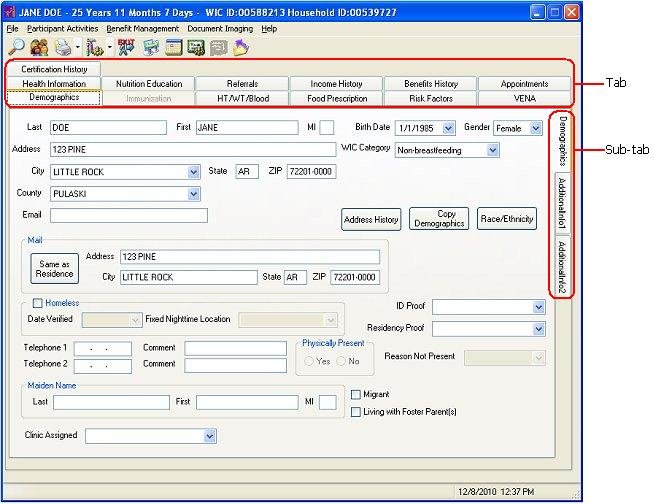Expand the WIC Category dropdown
Viewport: 654px width, 504px height.
click(x=493, y=150)
